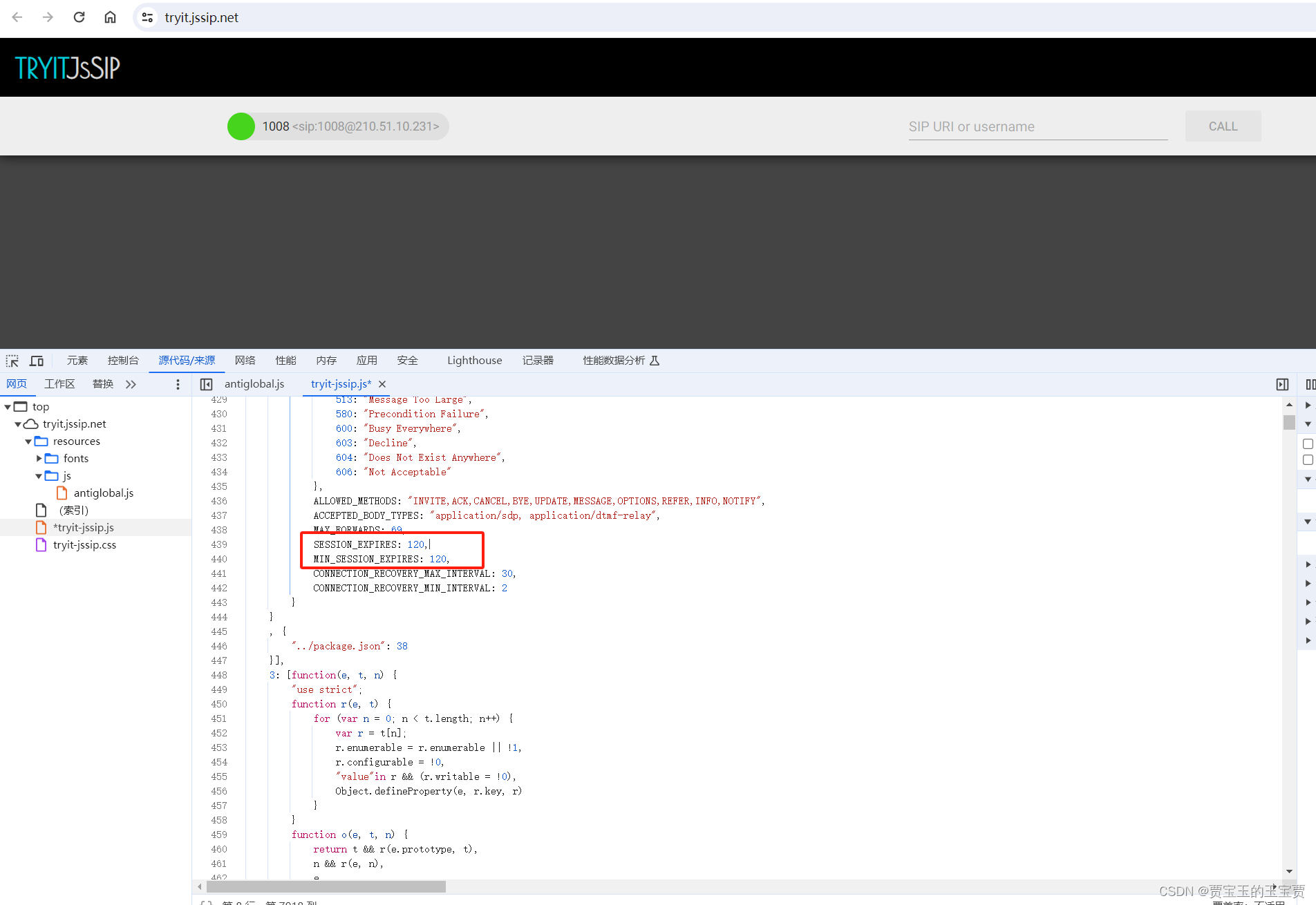This screenshot has width=1316, height=905.
Task: Switch to the 控制台 panel tab
Action: (123, 361)
